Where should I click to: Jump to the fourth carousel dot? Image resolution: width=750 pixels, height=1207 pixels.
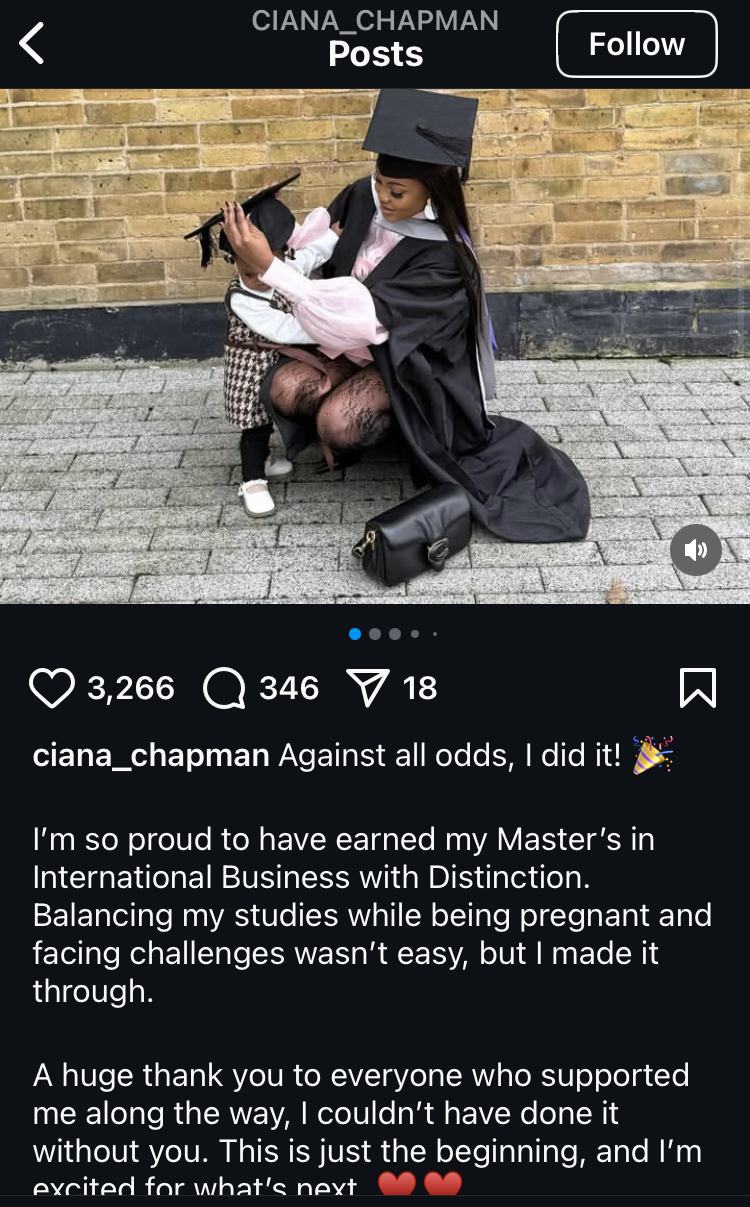coord(415,633)
